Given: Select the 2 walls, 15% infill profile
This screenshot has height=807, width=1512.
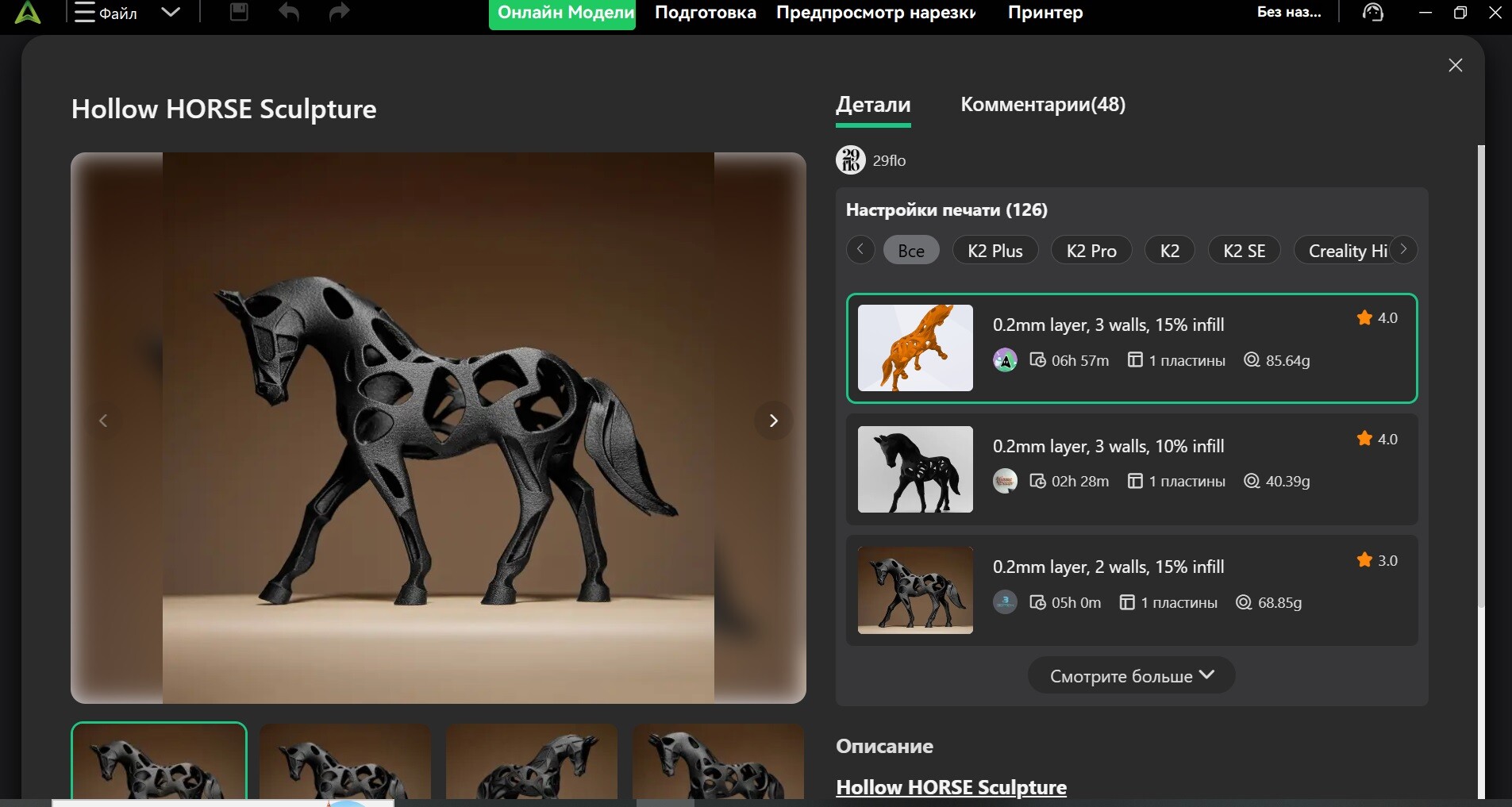Looking at the screenshot, I should pyautogui.click(x=1132, y=590).
